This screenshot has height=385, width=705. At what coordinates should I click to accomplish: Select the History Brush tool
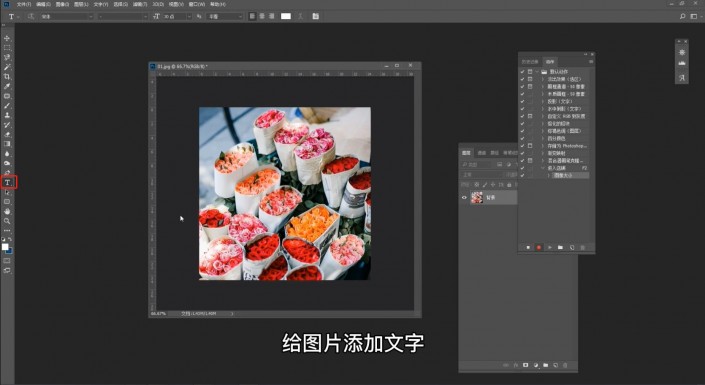(x=7, y=125)
